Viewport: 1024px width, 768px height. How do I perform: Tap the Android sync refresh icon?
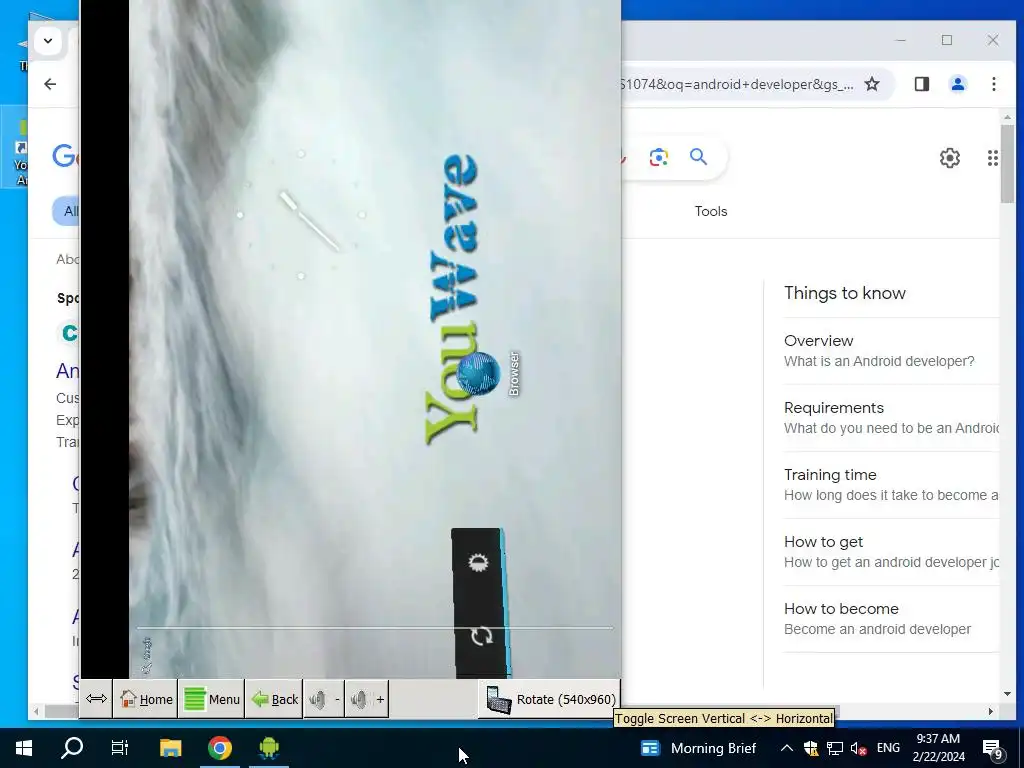pos(481,635)
